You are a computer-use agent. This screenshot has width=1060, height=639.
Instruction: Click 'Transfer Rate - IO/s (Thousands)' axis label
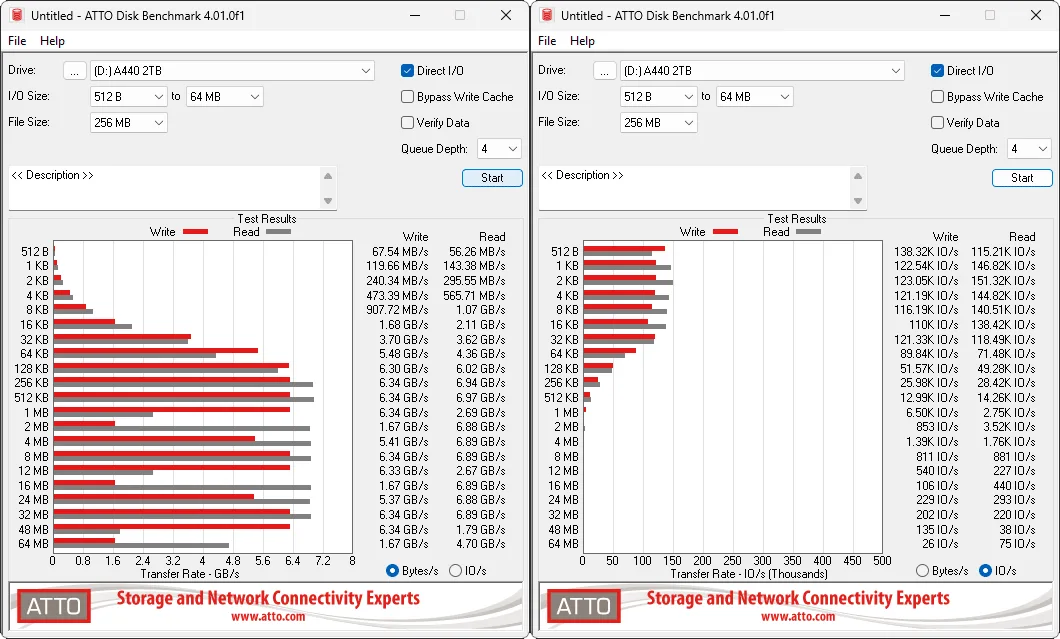[x=749, y=574]
